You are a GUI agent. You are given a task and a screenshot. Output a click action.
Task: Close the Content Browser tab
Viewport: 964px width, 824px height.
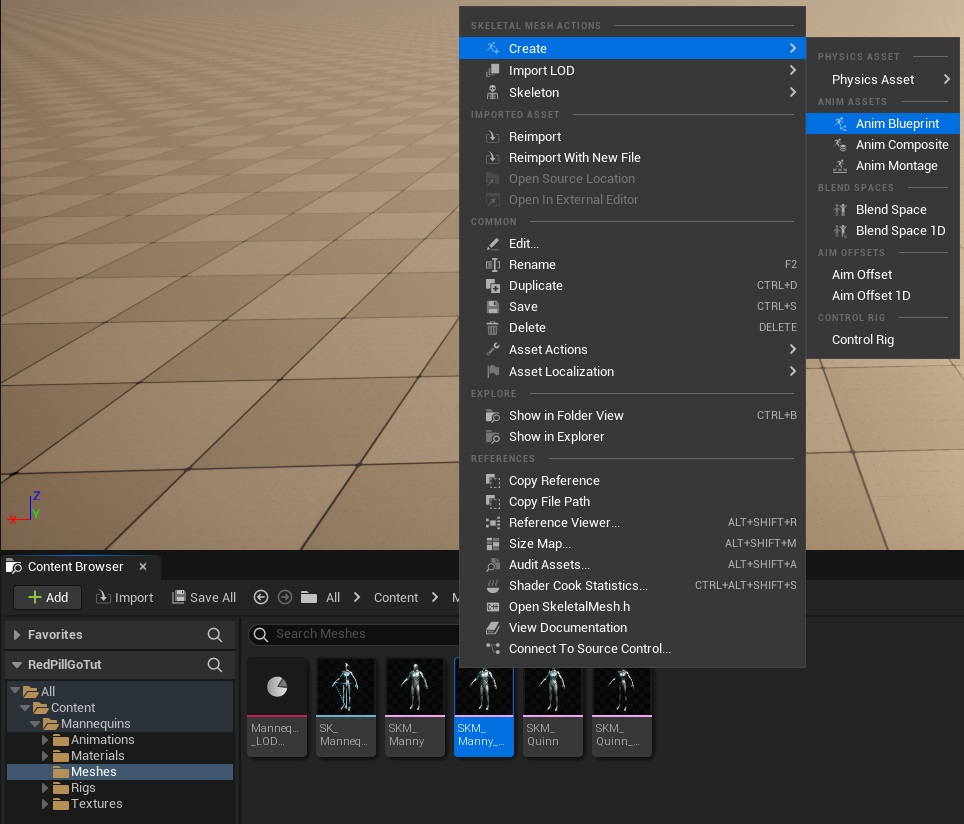click(143, 567)
